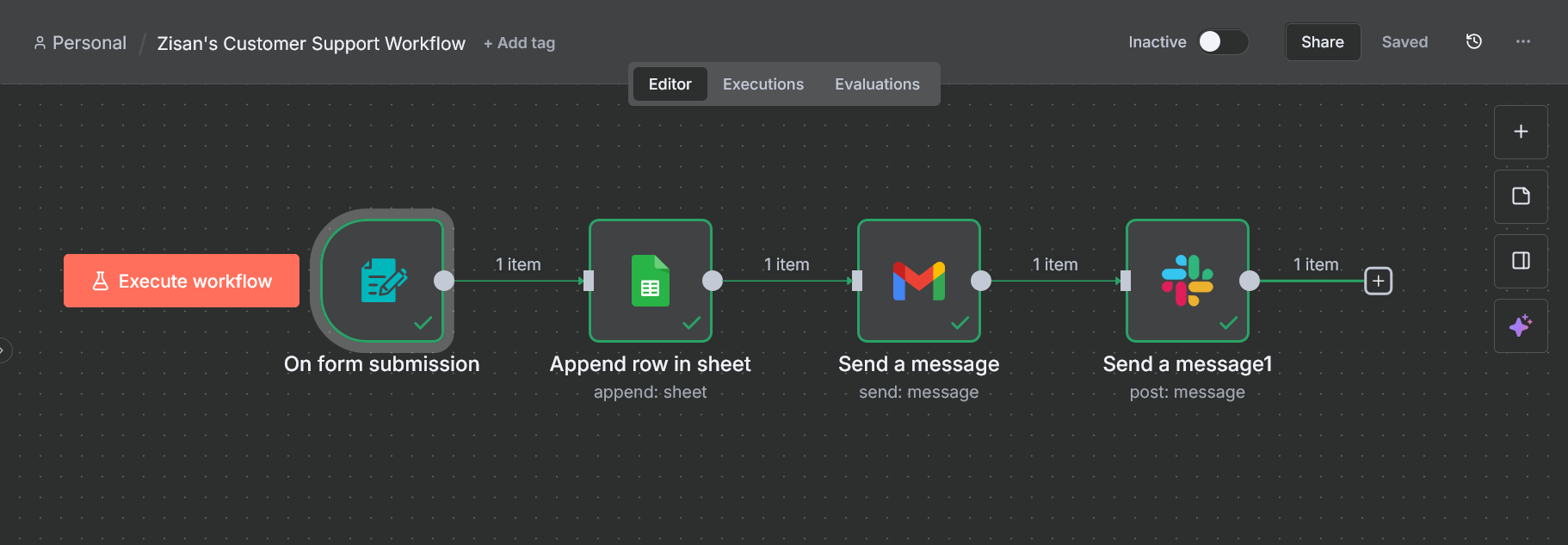
Task: Open the Slack Send a message1 node
Action: (x=1188, y=281)
